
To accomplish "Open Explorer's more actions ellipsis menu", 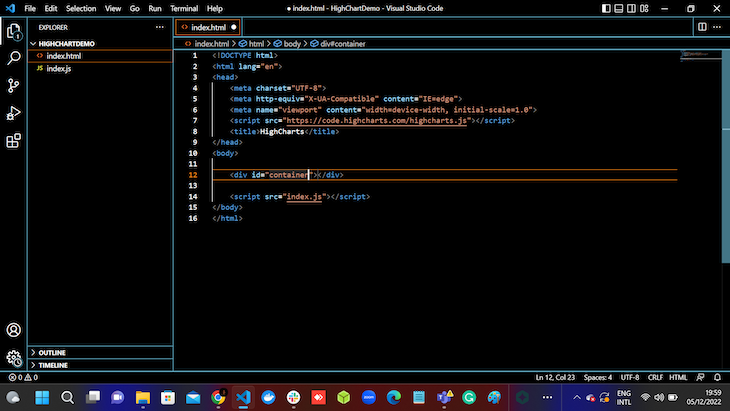I will (x=159, y=27).
